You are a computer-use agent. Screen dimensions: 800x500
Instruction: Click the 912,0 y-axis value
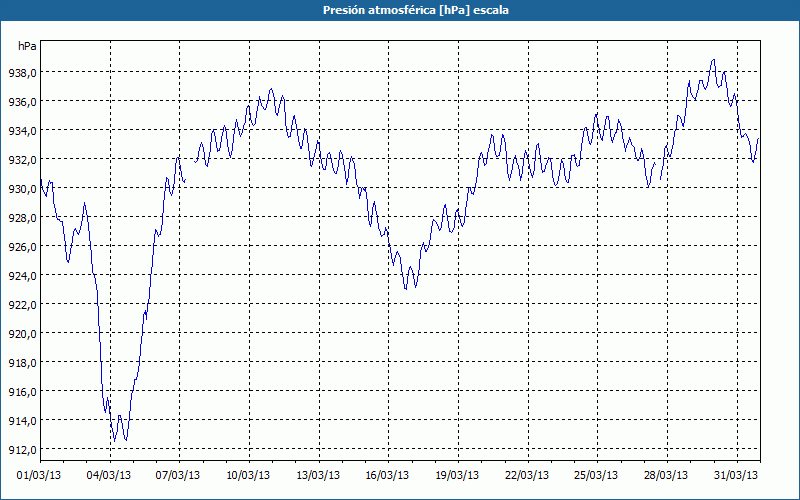[x=22, y=451]
